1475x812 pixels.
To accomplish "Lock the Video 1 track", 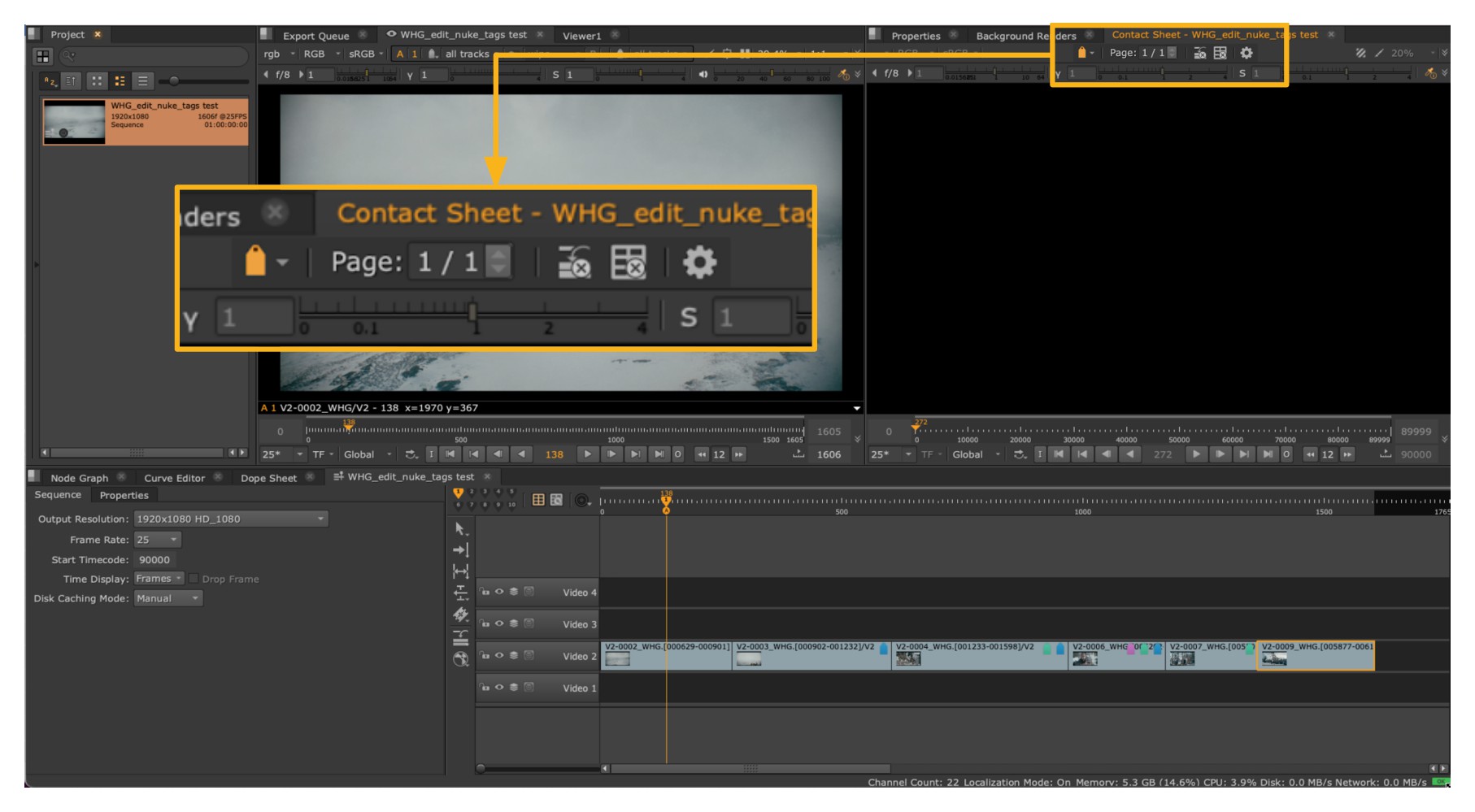I will click(485, 688).
